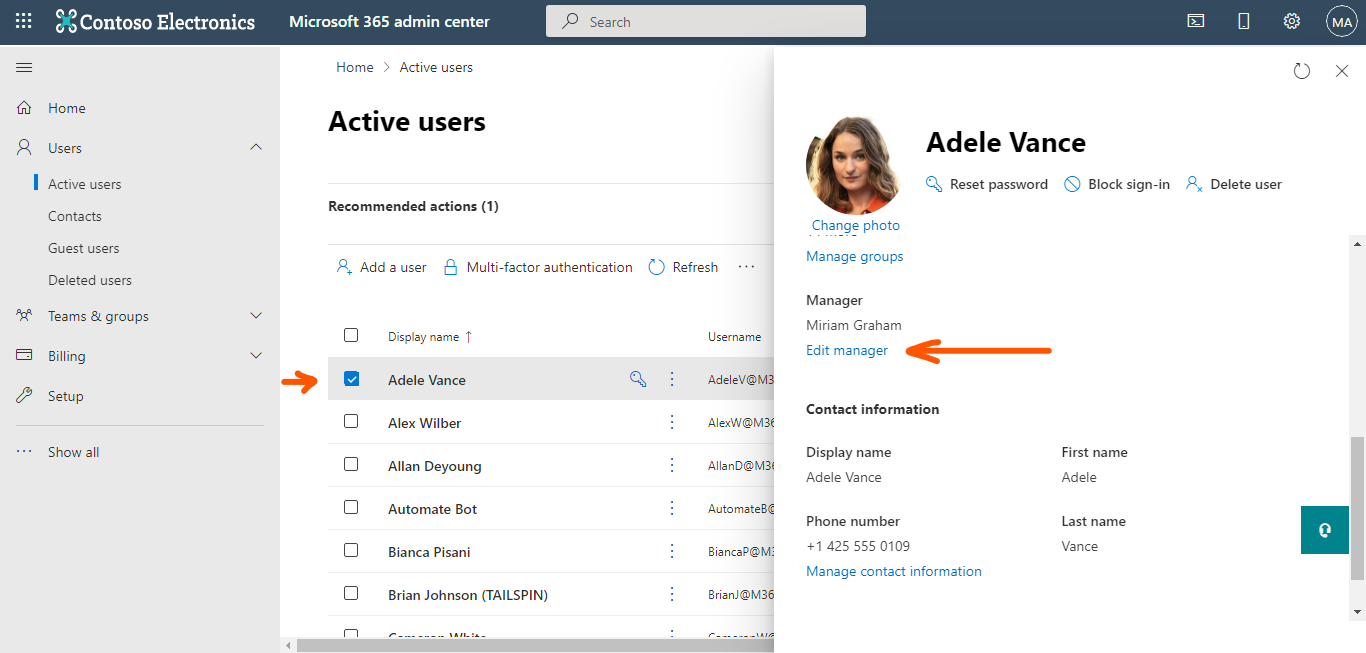The image size is (1366, 653).
Task: Switch to the Contacts page
Action: click(77, 215)
